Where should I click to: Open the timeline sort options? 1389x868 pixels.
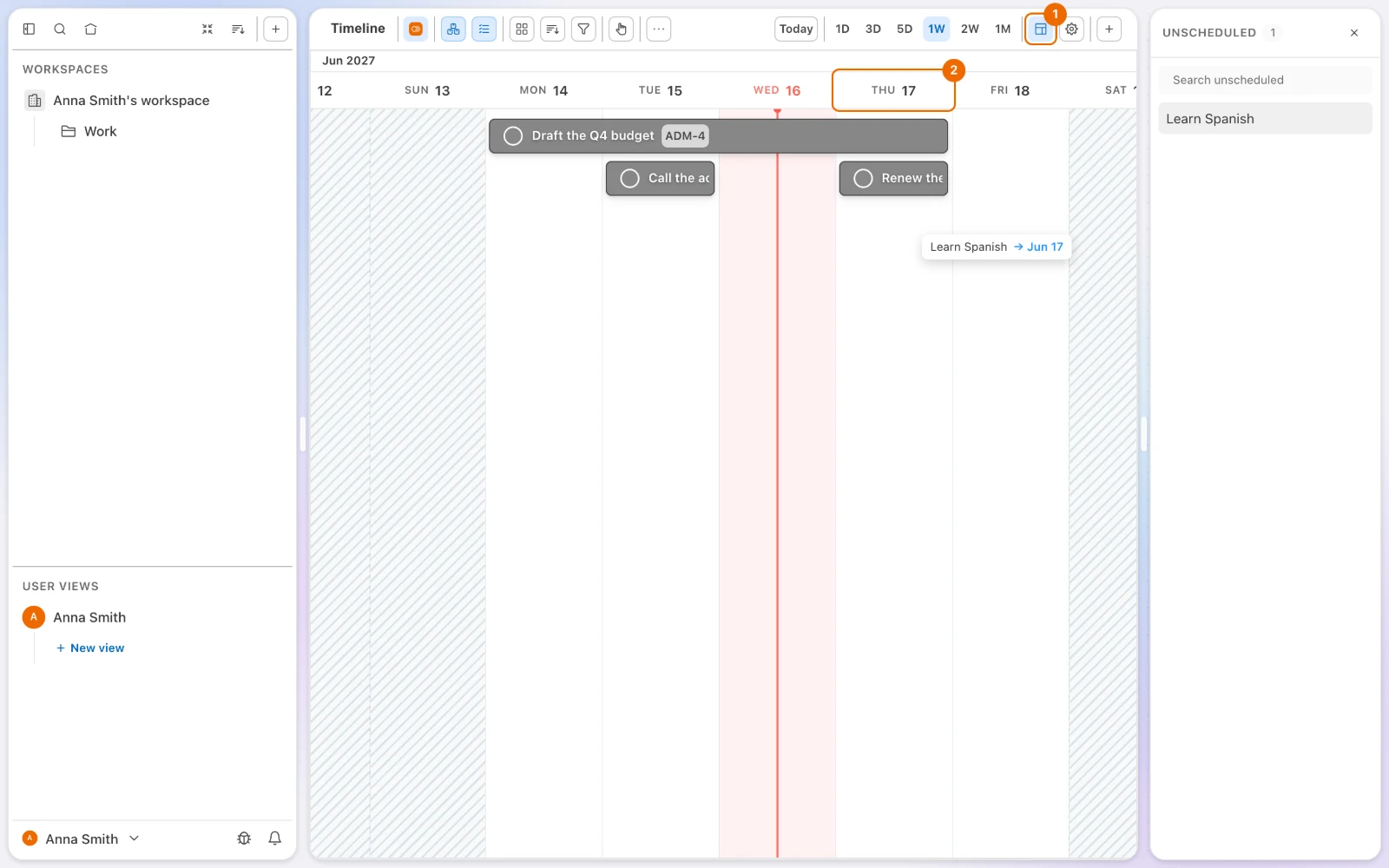552,29
